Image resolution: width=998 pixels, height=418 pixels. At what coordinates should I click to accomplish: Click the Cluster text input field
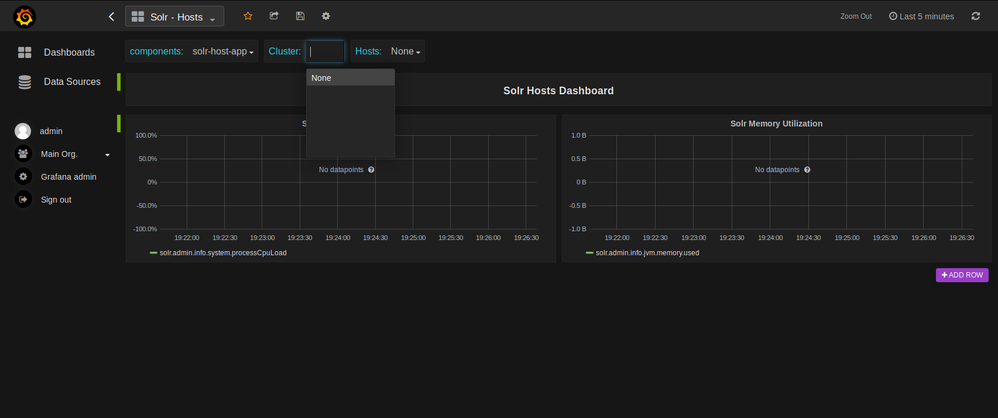(325, 52)
